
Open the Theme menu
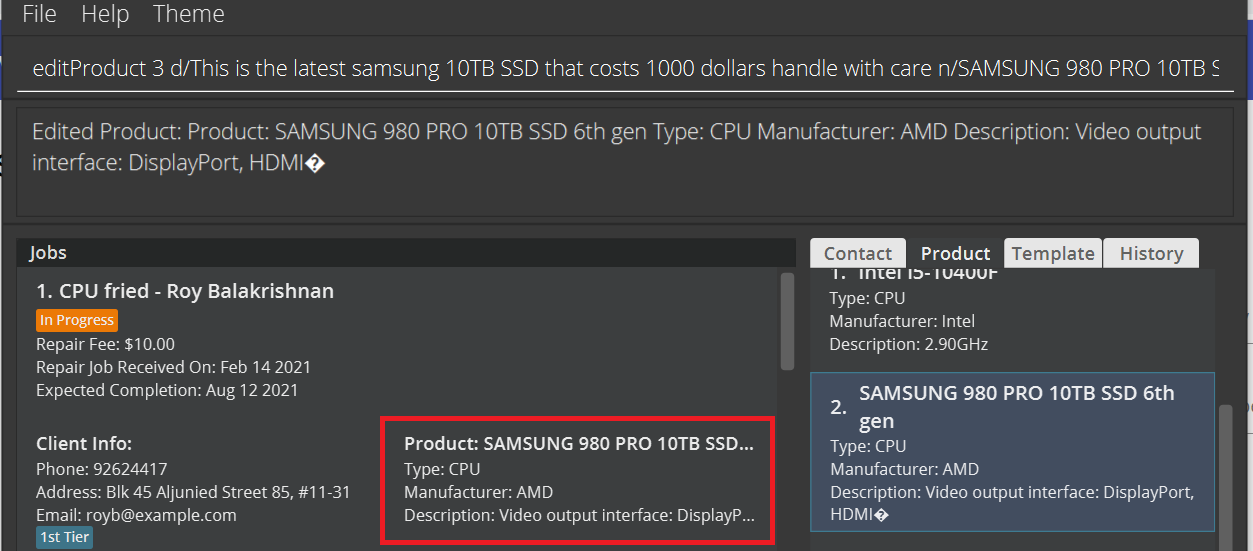[x=189, y=15]
